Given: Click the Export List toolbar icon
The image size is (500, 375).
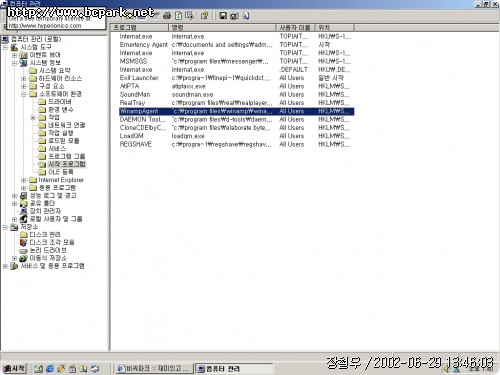Looking at the screenshot, I should (190, 15).
